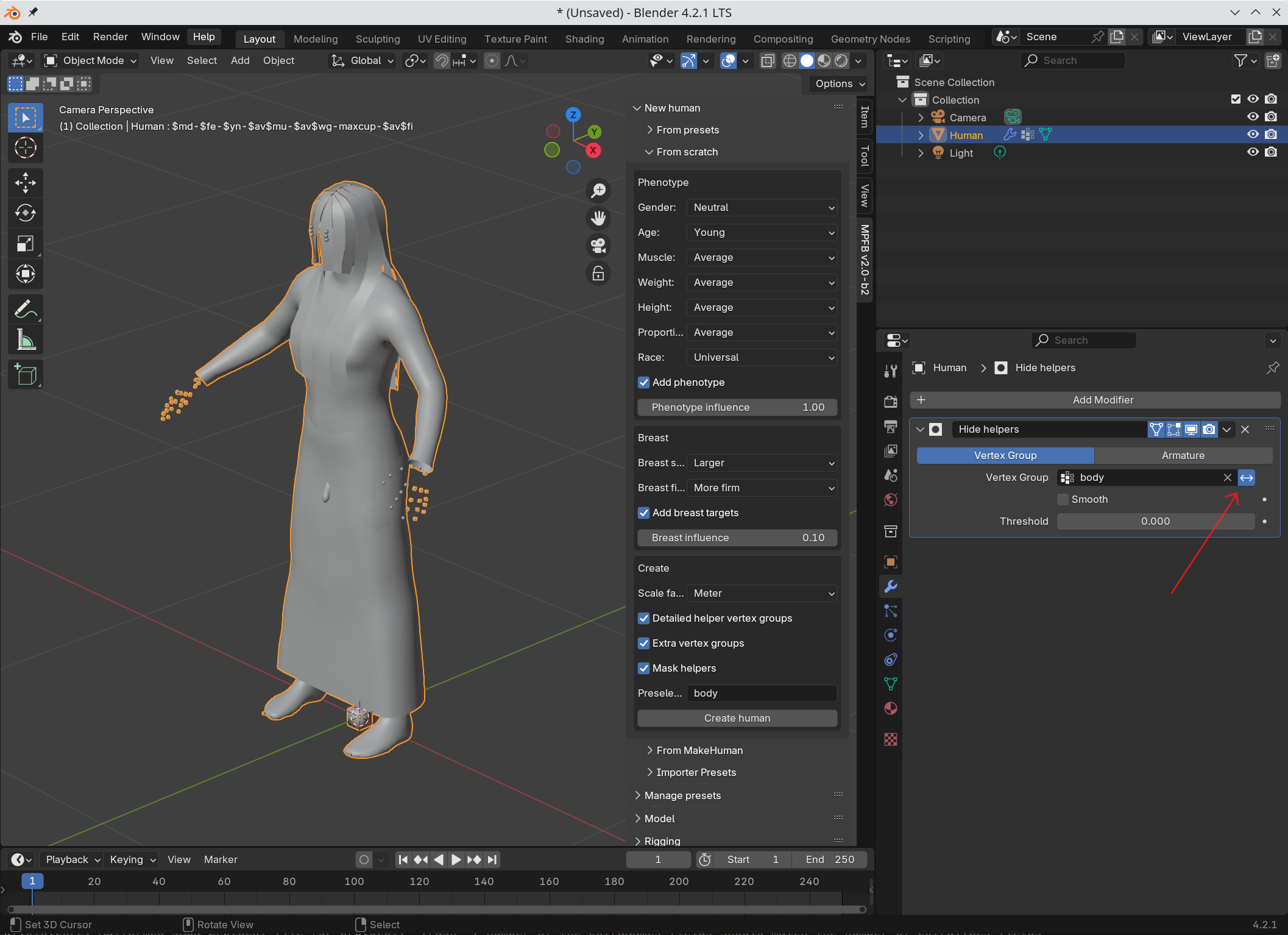Select the Add Cube tool
Screen dimensions: 1288x935
point(25,374)
